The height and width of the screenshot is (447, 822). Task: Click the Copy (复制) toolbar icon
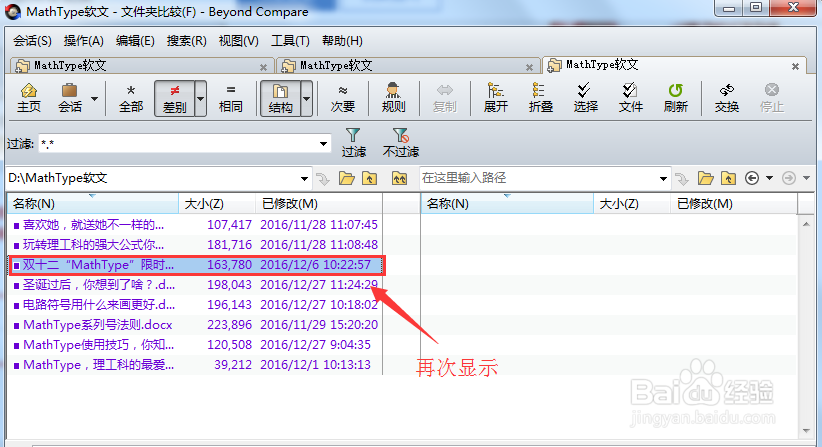[x=445, y=98]
